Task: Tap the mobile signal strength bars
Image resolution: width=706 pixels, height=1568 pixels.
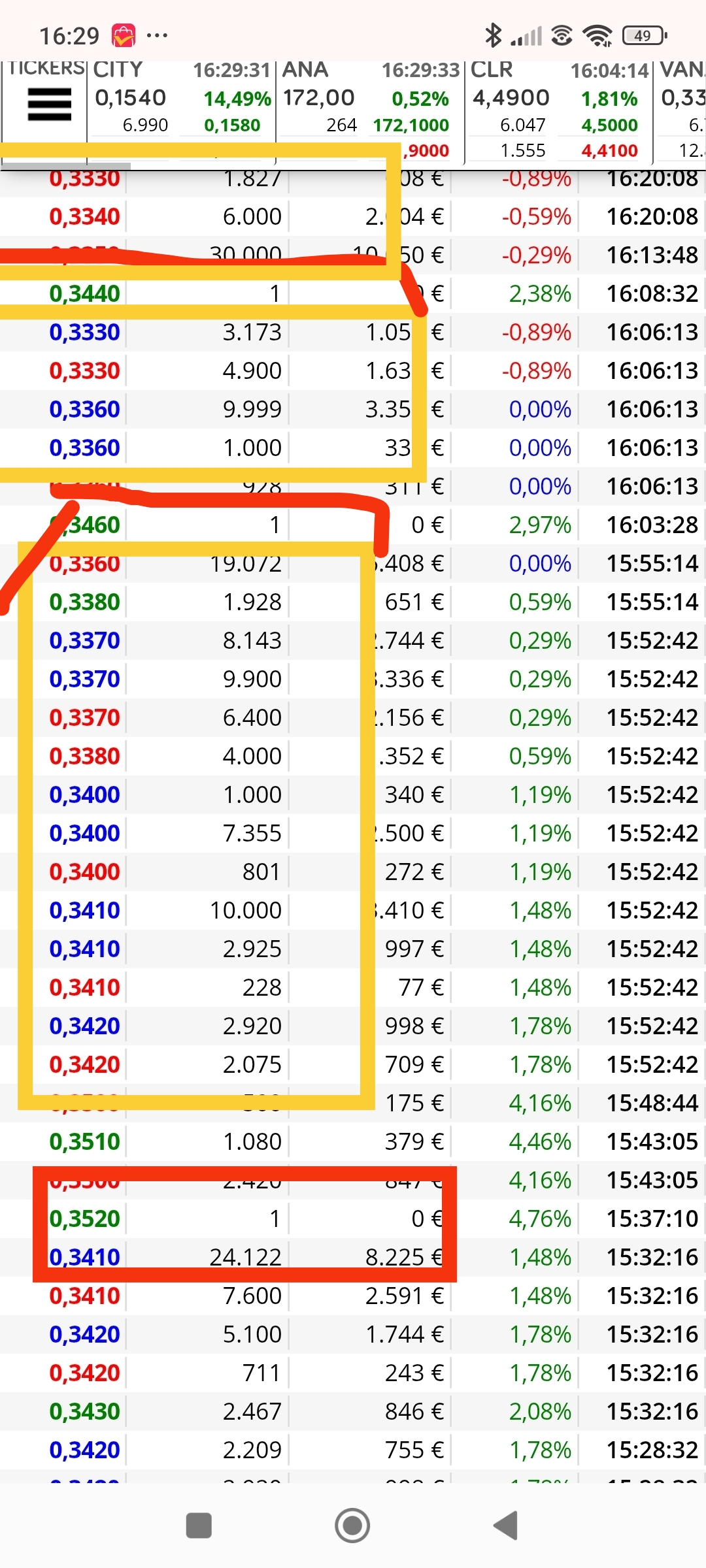Action: (527, 36)
